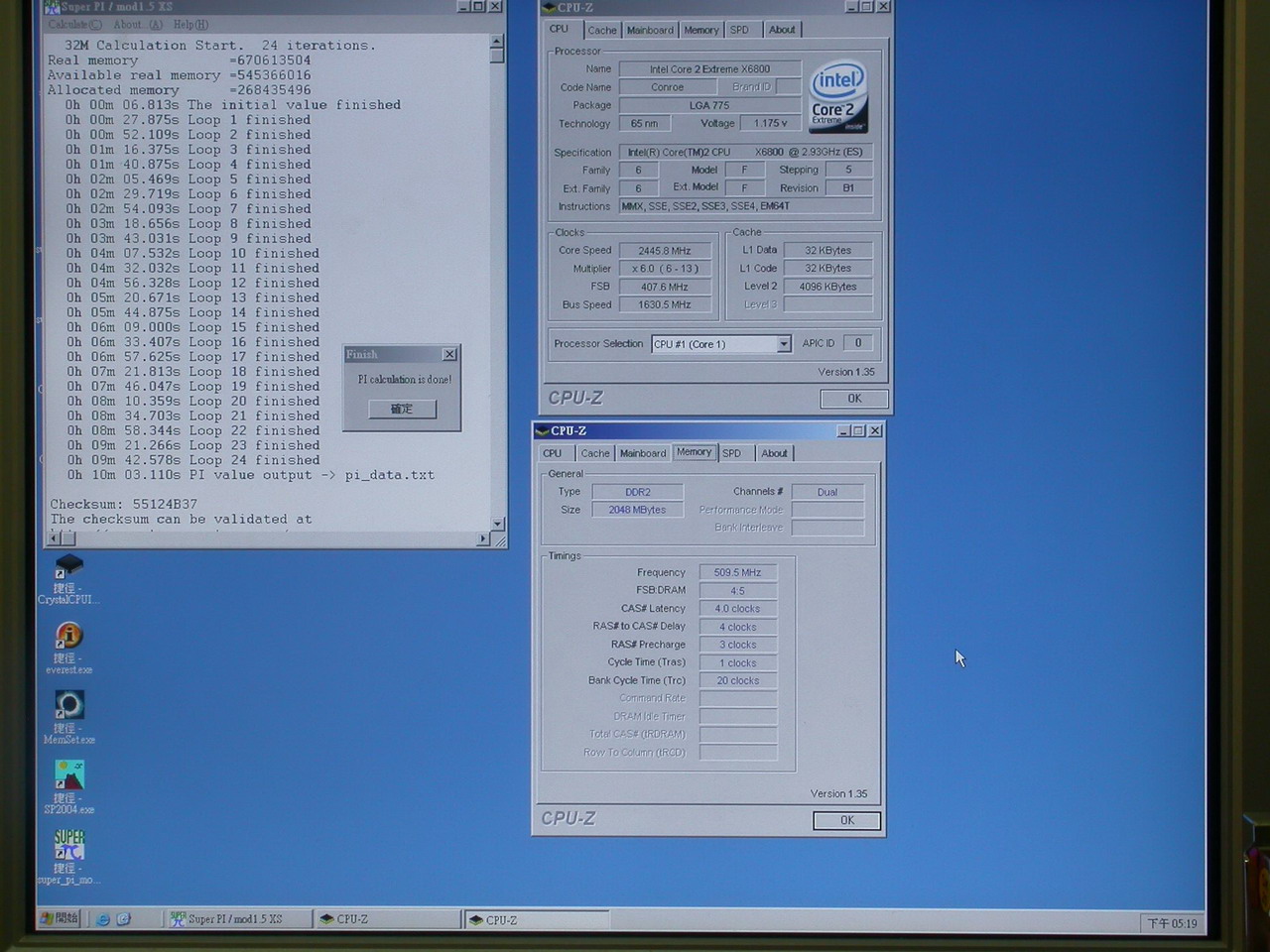Click the APIC ID value field
Viewport: 1270px width, 952px height.
(x=858, y=343)
